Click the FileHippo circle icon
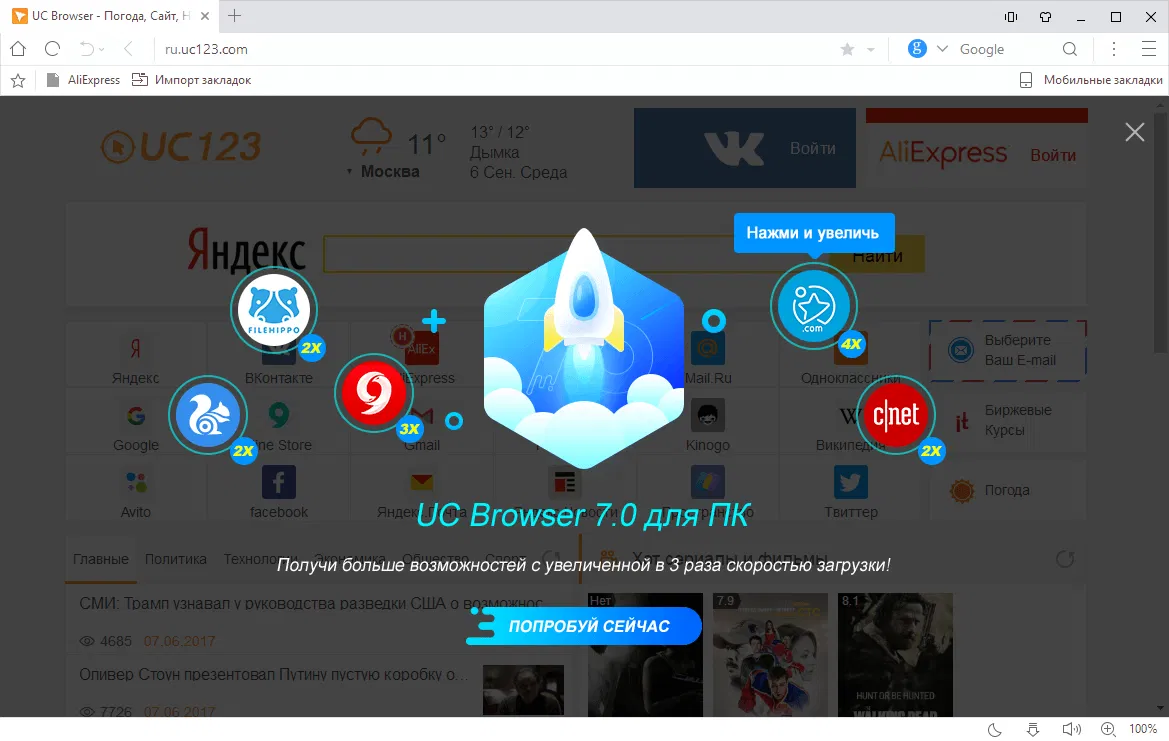This screenshot has width=1169, height=741. (274, 309)
